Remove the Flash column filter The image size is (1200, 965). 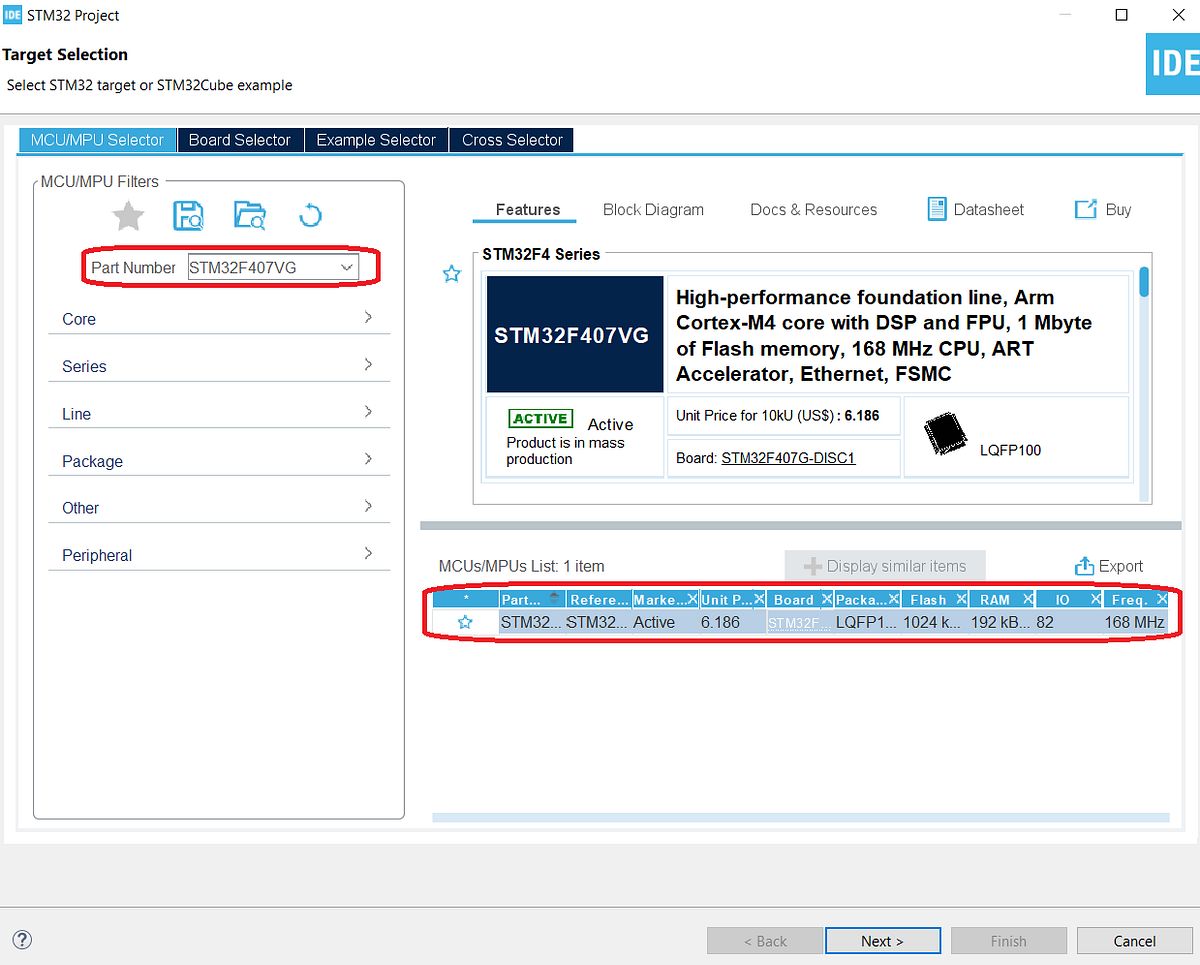(963, 599)
